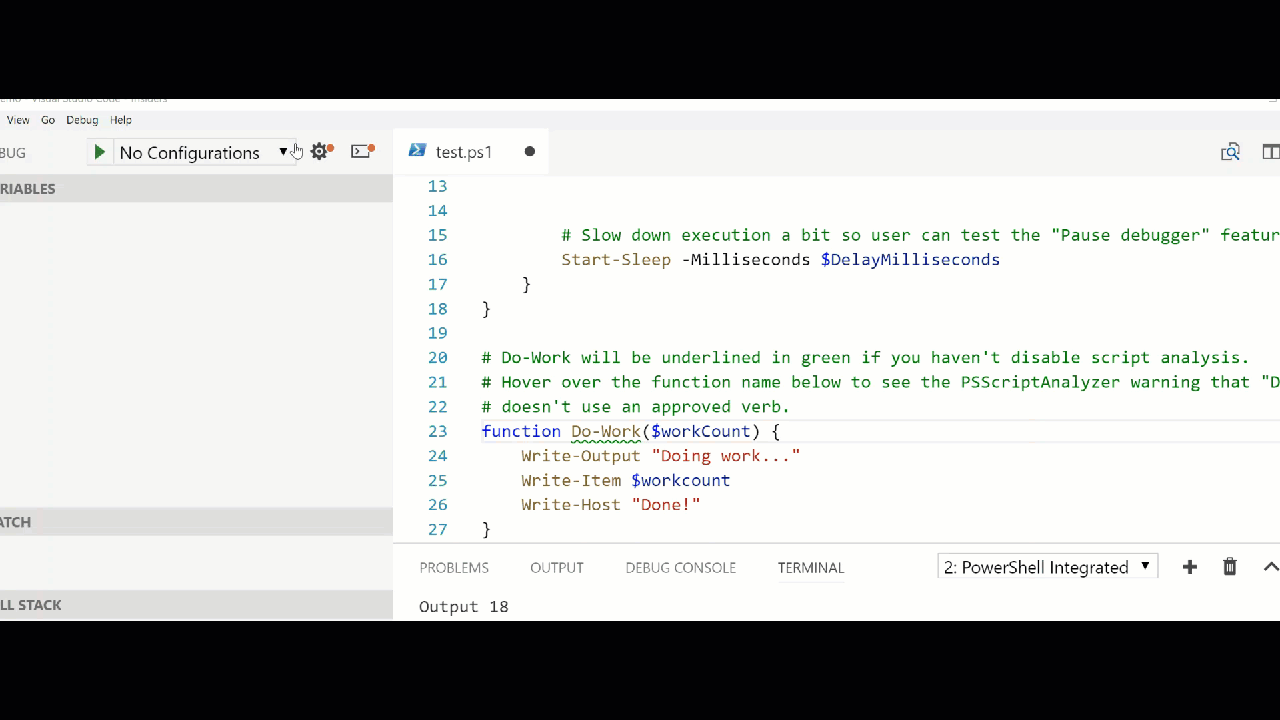Expand the CALL STACK section header

[196, 605]
